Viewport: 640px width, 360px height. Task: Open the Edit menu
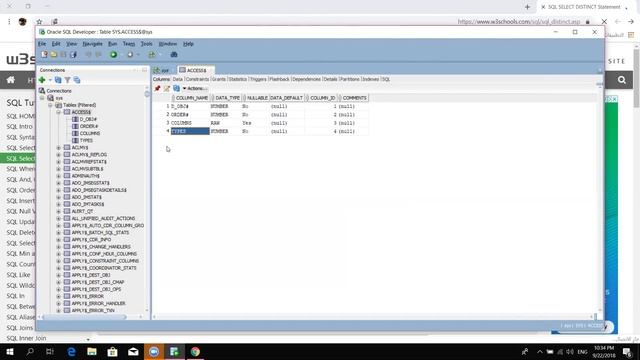(x=56, y=44)
